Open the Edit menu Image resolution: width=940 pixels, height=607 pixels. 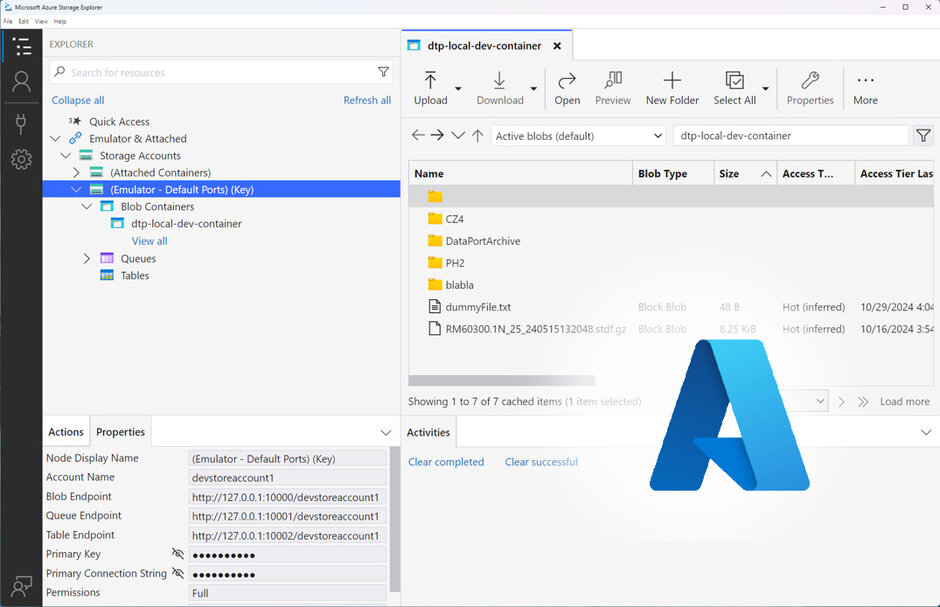pyautogui.click(x=22, y=20)
